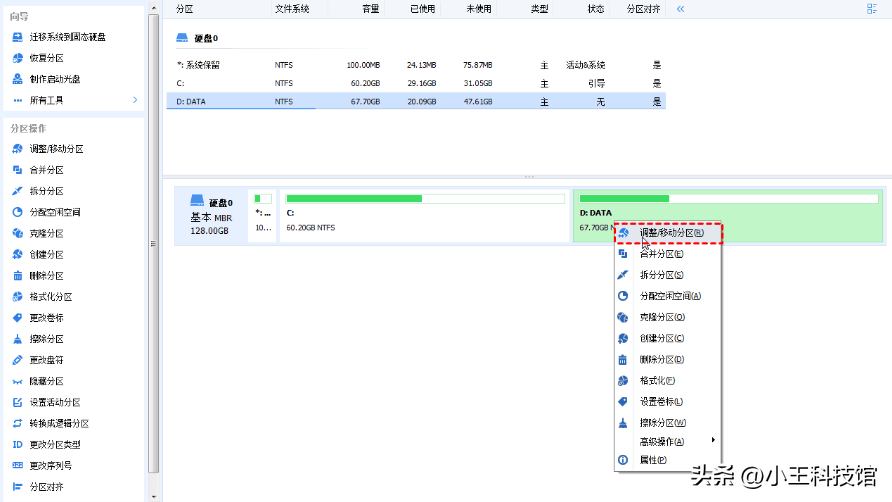Click the small system reserved partition block
This screenshot has width=892, height=502.
pos(262,216)
